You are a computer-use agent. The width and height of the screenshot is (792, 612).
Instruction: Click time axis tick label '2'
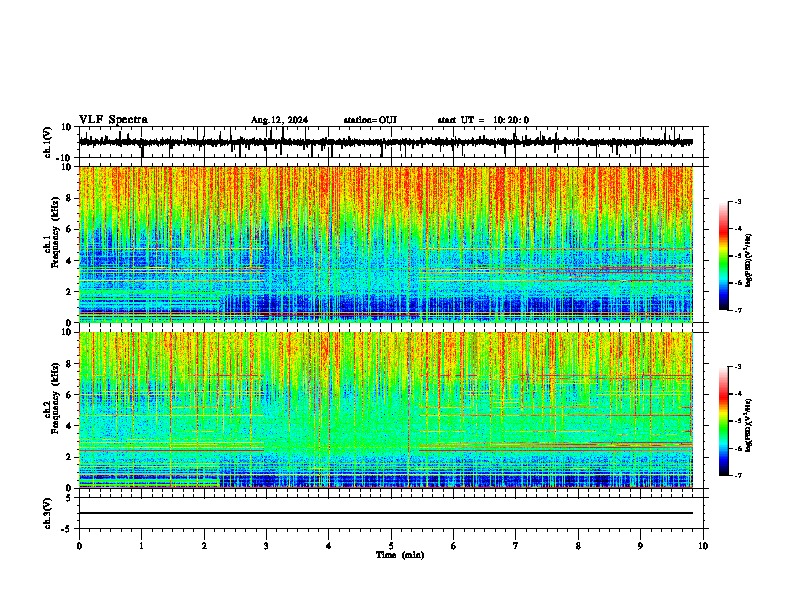(x=204, y=546)
